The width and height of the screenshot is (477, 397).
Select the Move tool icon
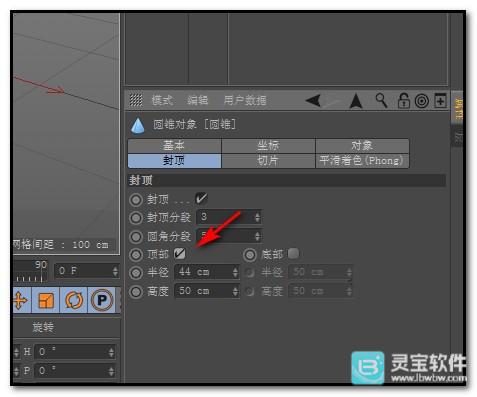[21, 300]
